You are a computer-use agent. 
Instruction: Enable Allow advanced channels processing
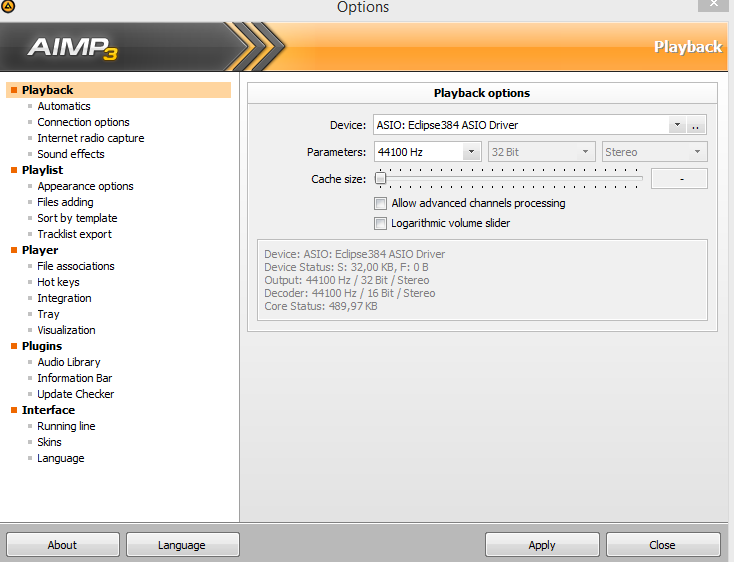click(380, 204)
